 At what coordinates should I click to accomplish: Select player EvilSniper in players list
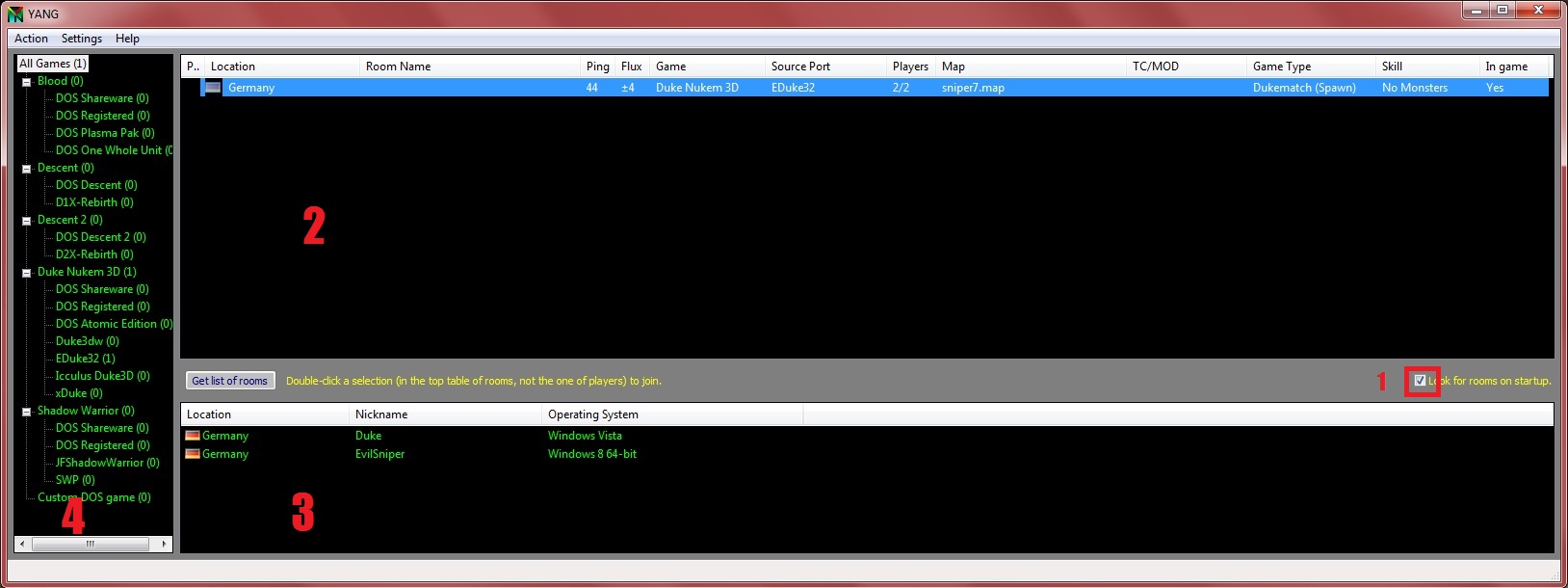379,454
